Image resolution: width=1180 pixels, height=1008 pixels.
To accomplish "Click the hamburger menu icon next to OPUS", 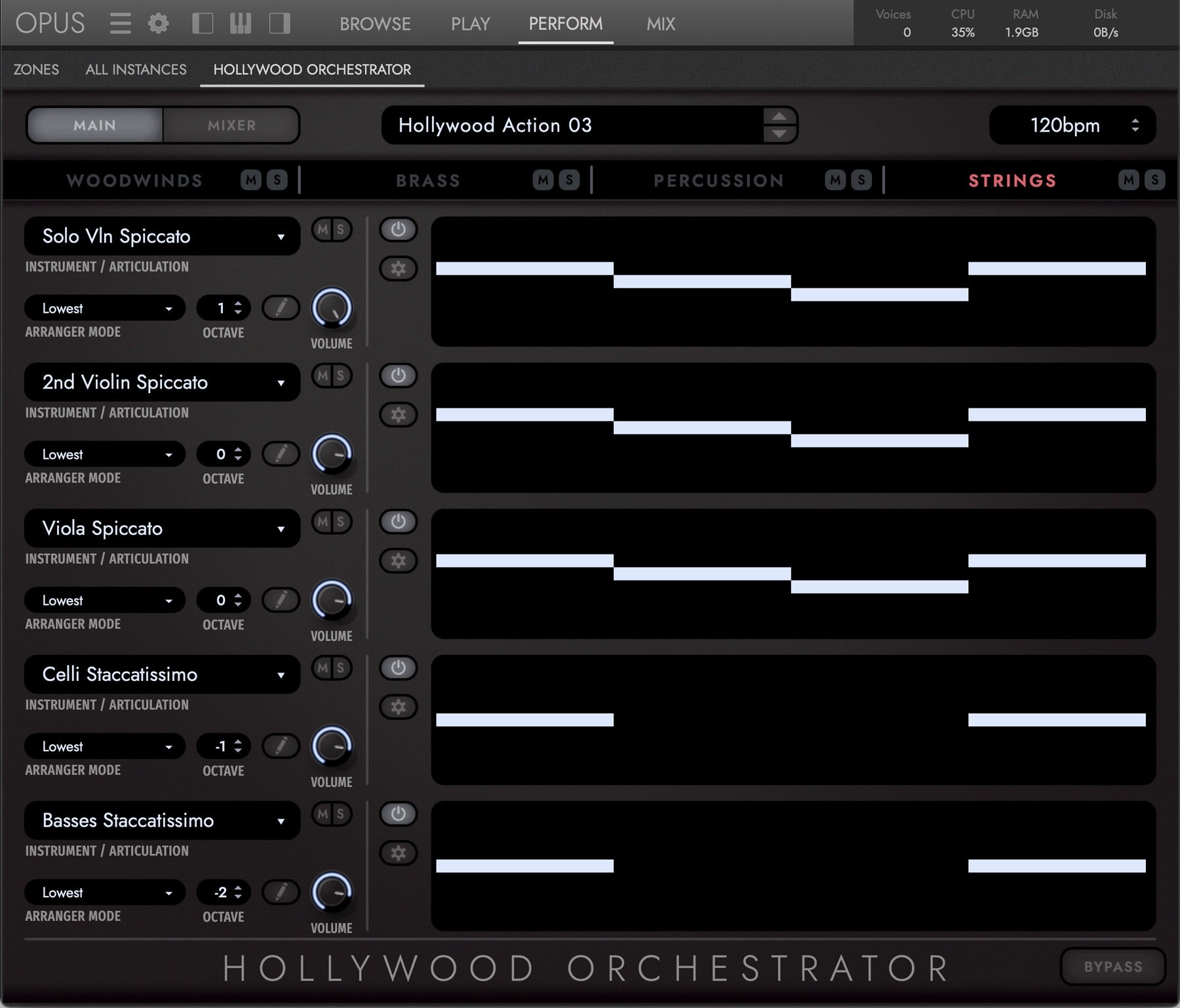I will tap(121, 22).
